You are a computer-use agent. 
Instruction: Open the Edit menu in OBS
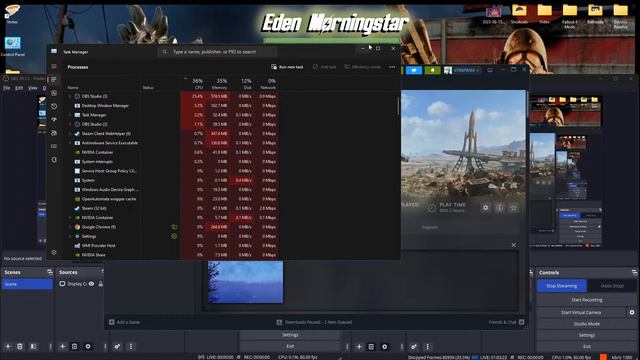pyautogui.click(x=19, y=88)
